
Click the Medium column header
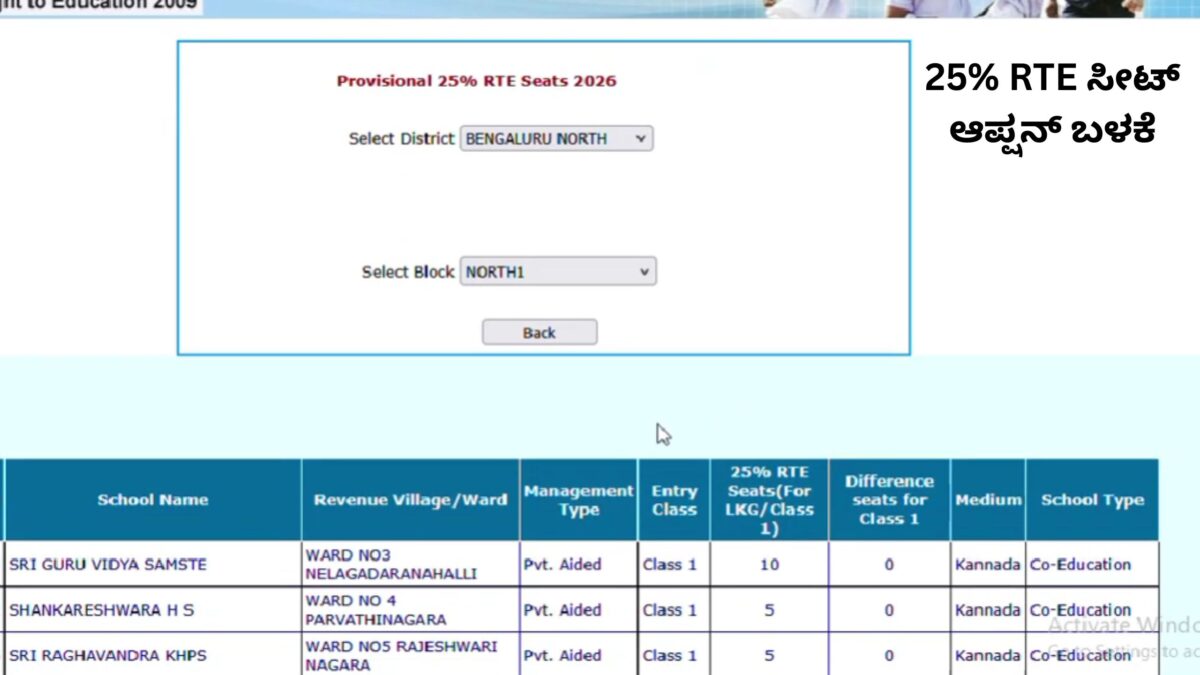click(987, 500)
